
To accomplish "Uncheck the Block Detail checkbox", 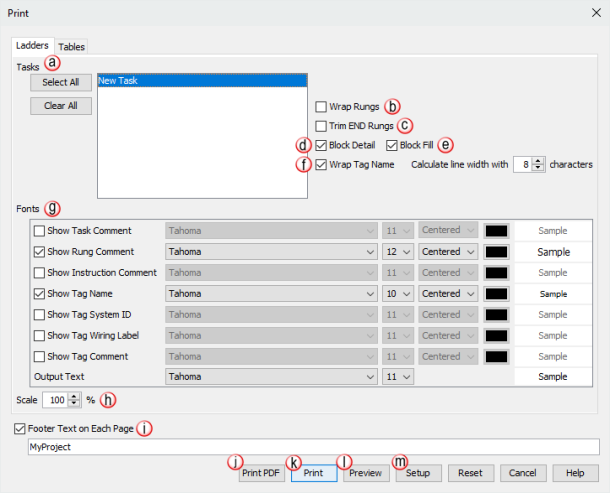I will tap(321, 145).
